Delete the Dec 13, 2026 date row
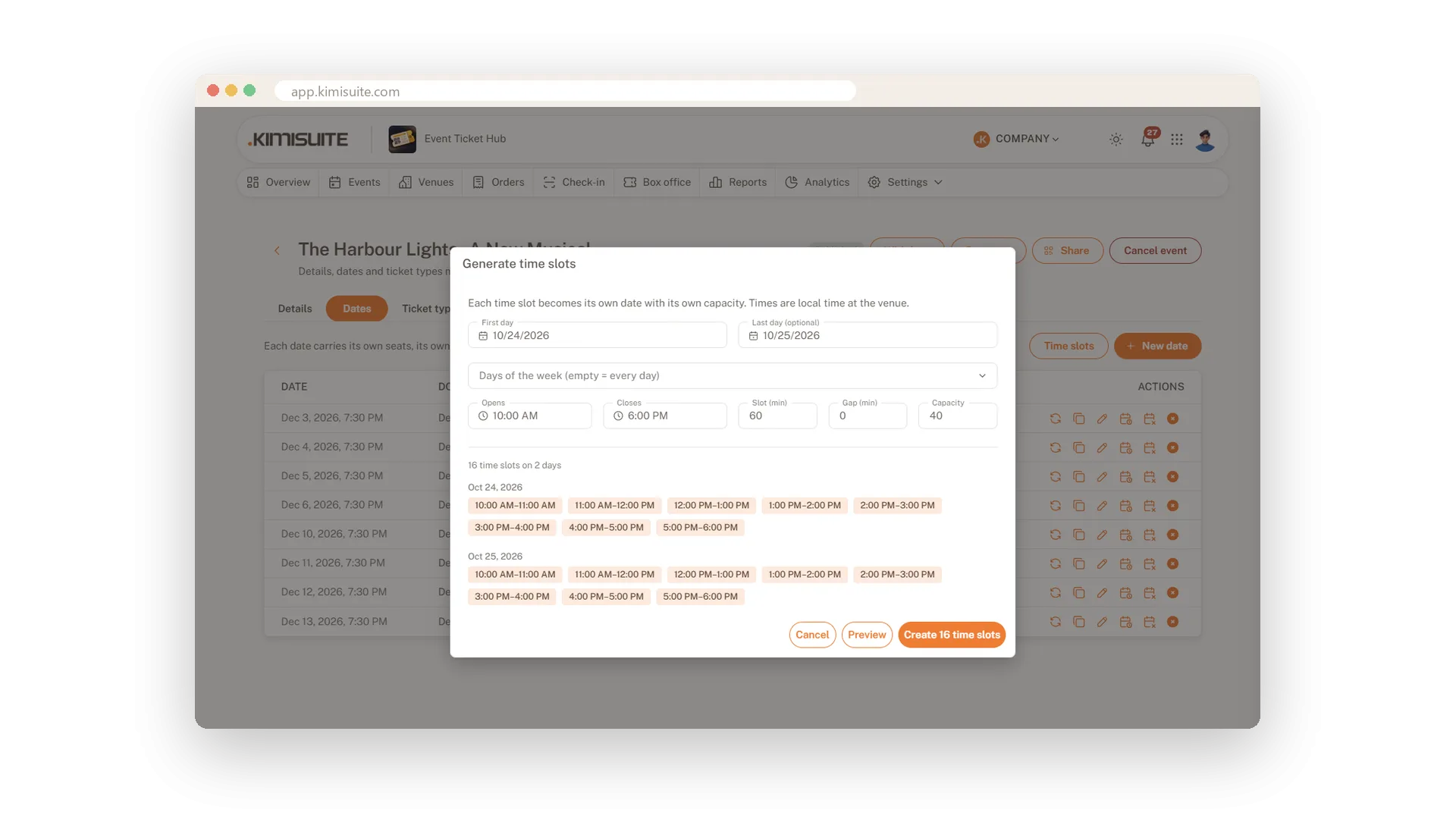The width and height of the screenshot is (1456, 819). pyautogui.click(x=1172, y=622)
